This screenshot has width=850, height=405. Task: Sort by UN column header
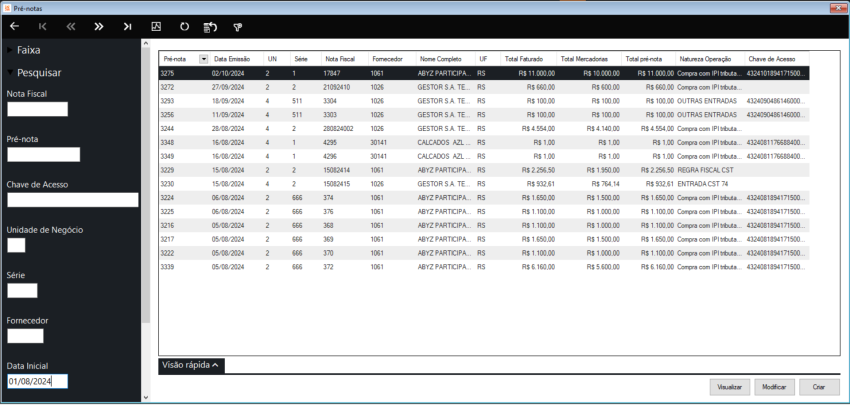click(x=276, y=59)
